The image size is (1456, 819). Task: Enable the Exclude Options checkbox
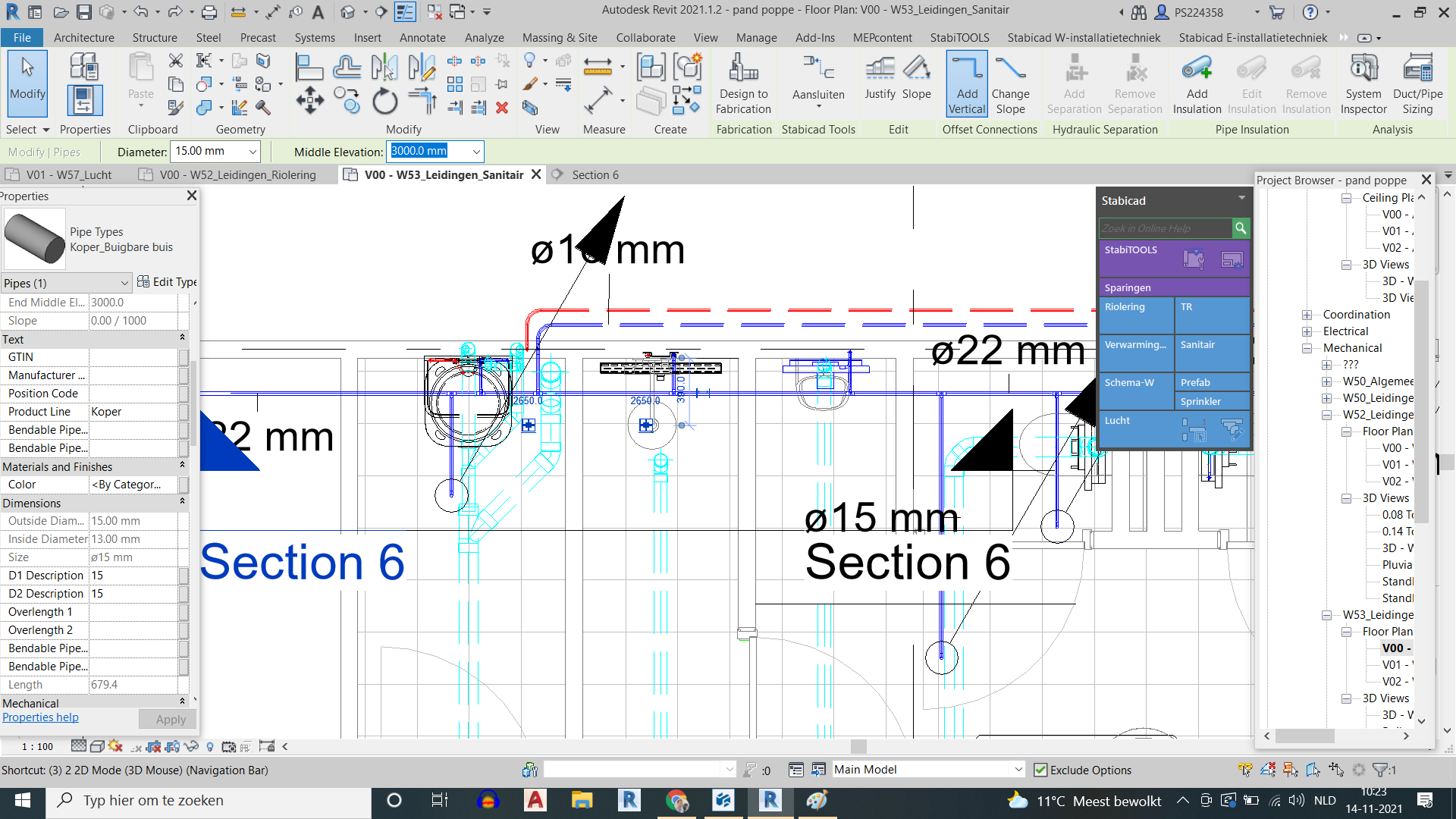pyautogui.click(x=1040, y=770)
